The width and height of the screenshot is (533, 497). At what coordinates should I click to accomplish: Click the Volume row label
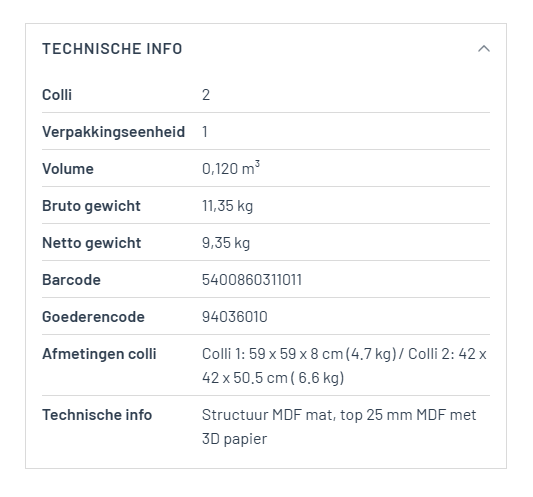click(x=68, y=169)
